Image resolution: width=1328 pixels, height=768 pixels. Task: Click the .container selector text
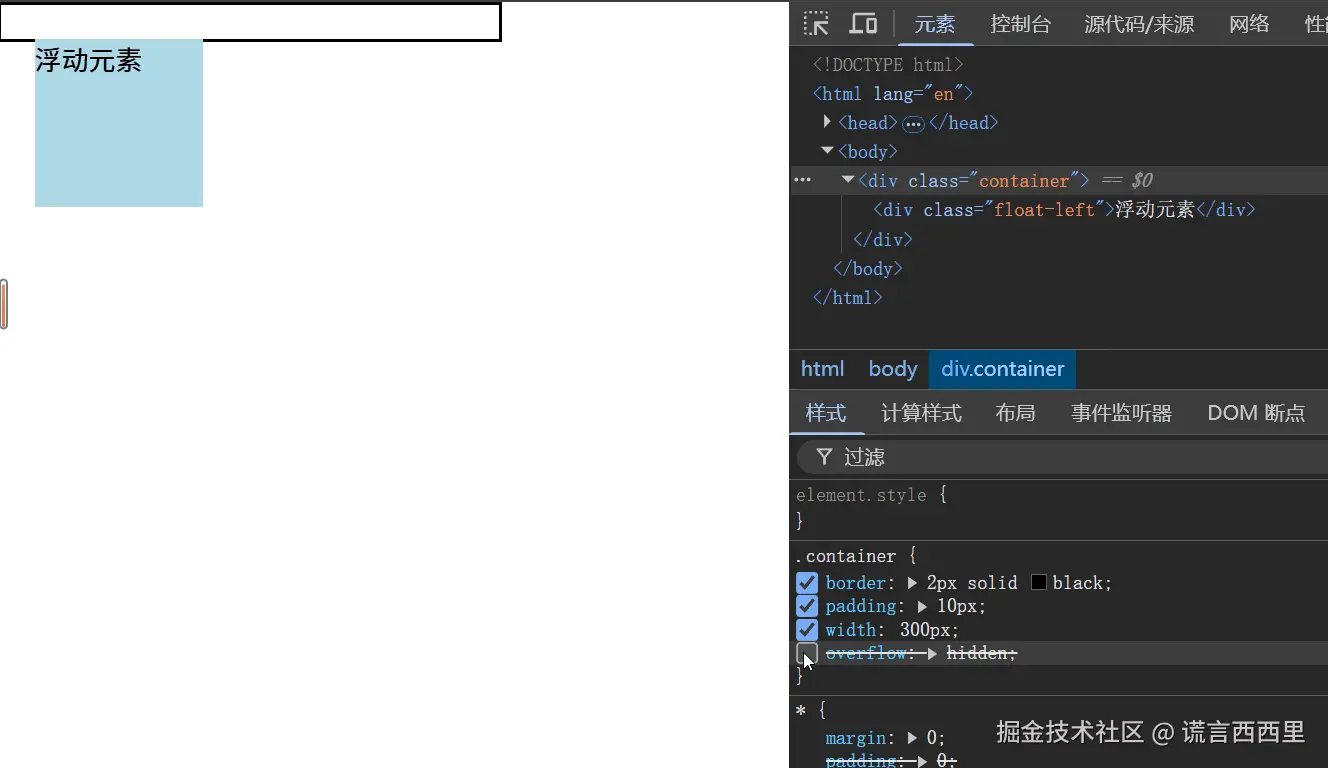pyautogui.click(x=846, y=556)
